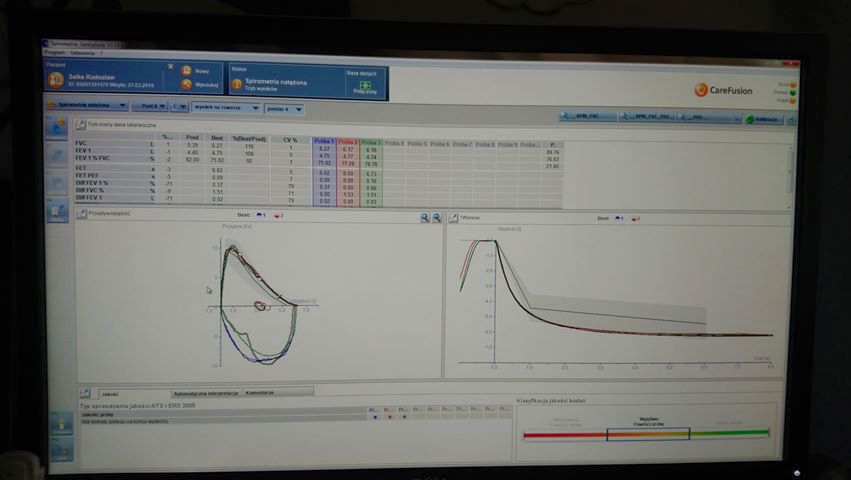
Task: Click the green Kalibracja button
Action: 764,118
